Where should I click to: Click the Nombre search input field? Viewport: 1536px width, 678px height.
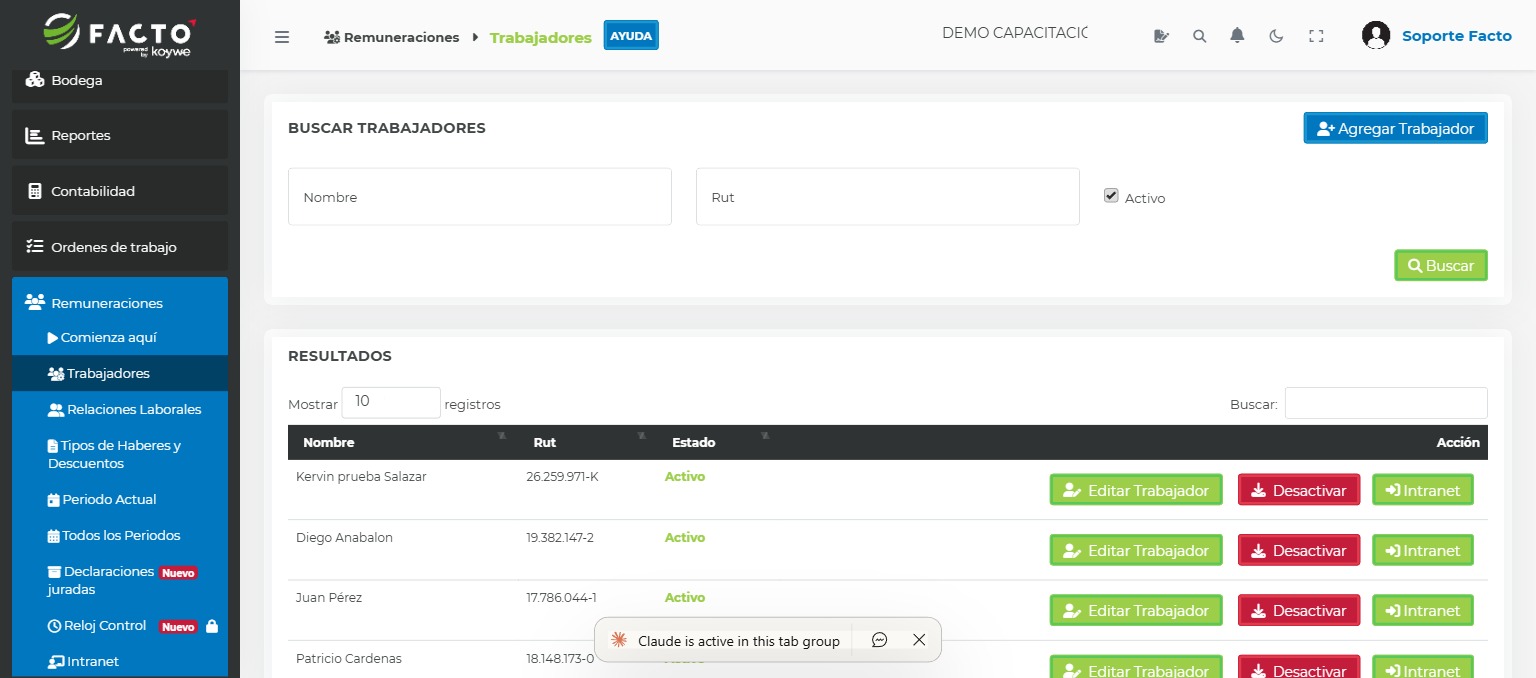coord(479,197)
